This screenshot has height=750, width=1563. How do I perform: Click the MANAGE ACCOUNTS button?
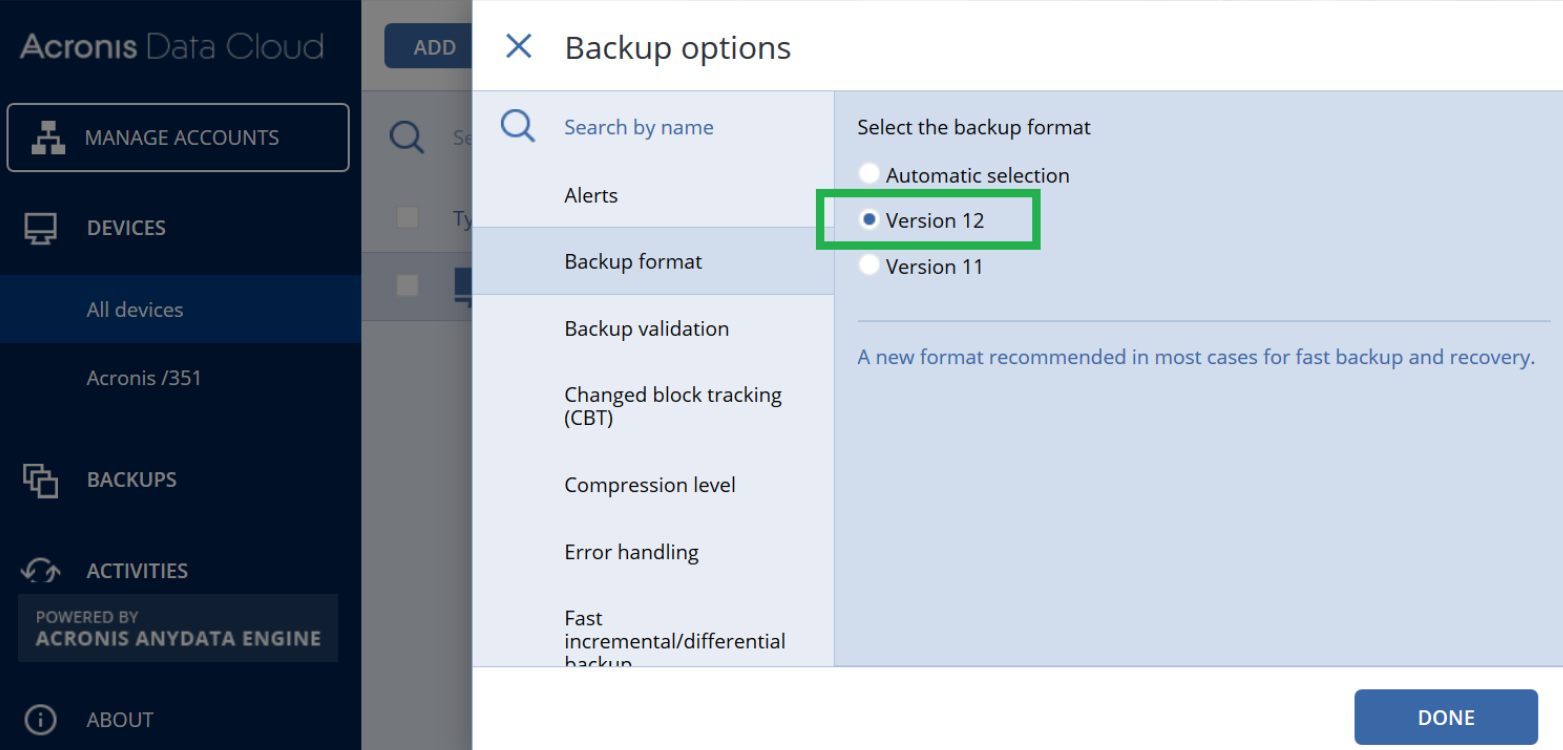point(178,137)
